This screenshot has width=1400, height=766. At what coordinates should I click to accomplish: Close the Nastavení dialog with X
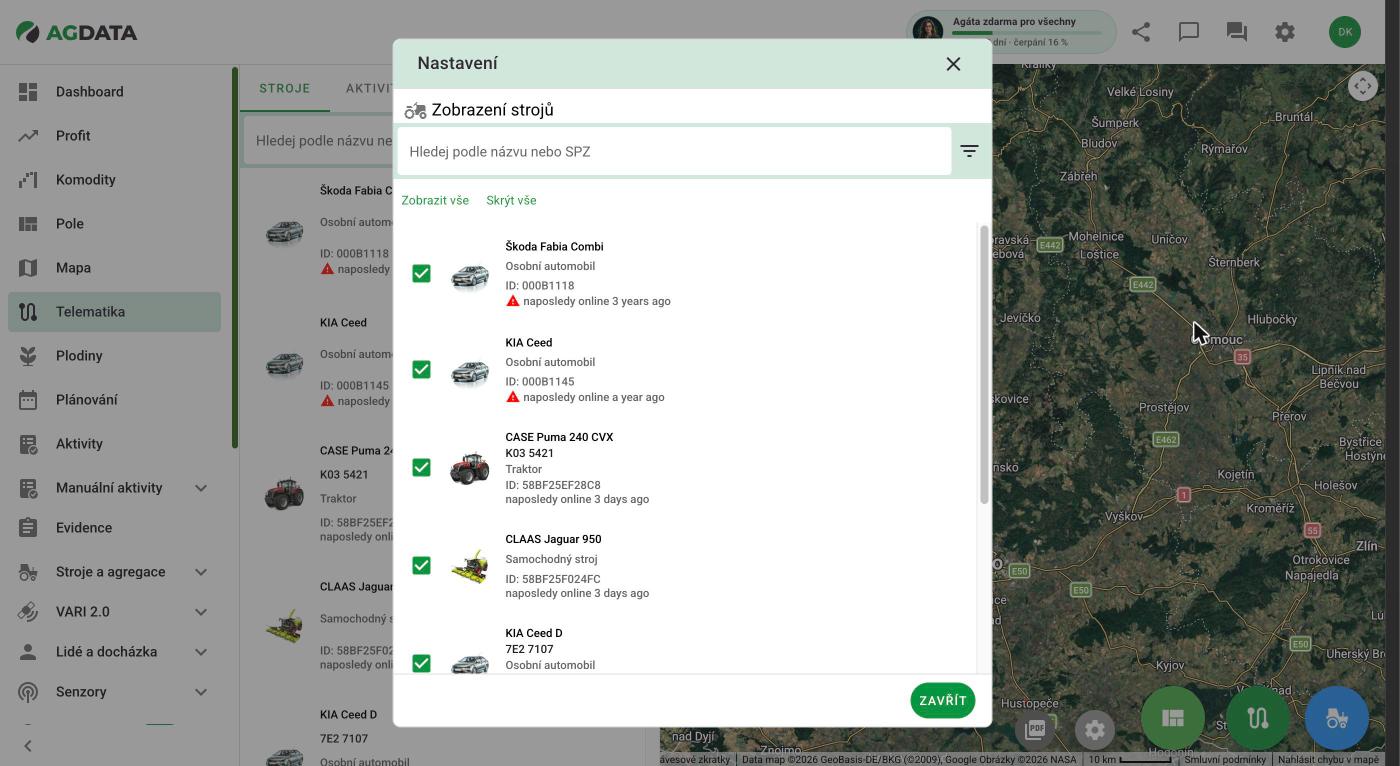pos(953,64)
